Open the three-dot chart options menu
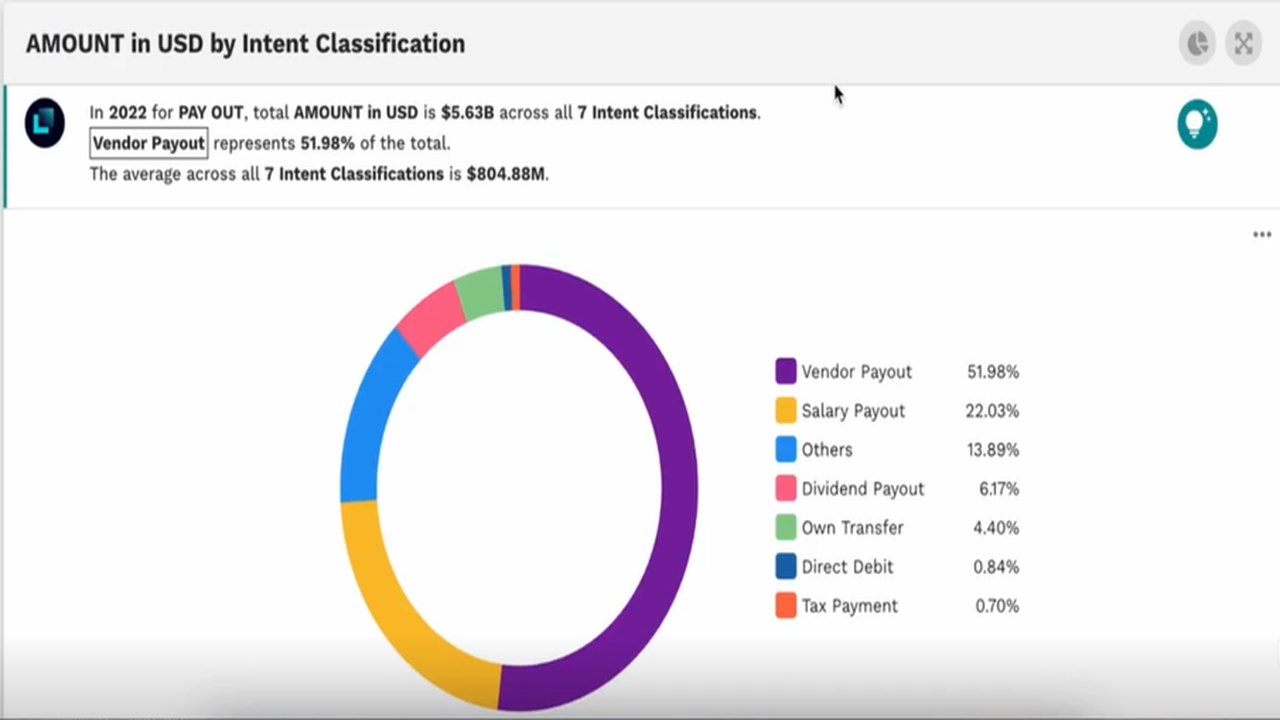 click(1262, 235)
